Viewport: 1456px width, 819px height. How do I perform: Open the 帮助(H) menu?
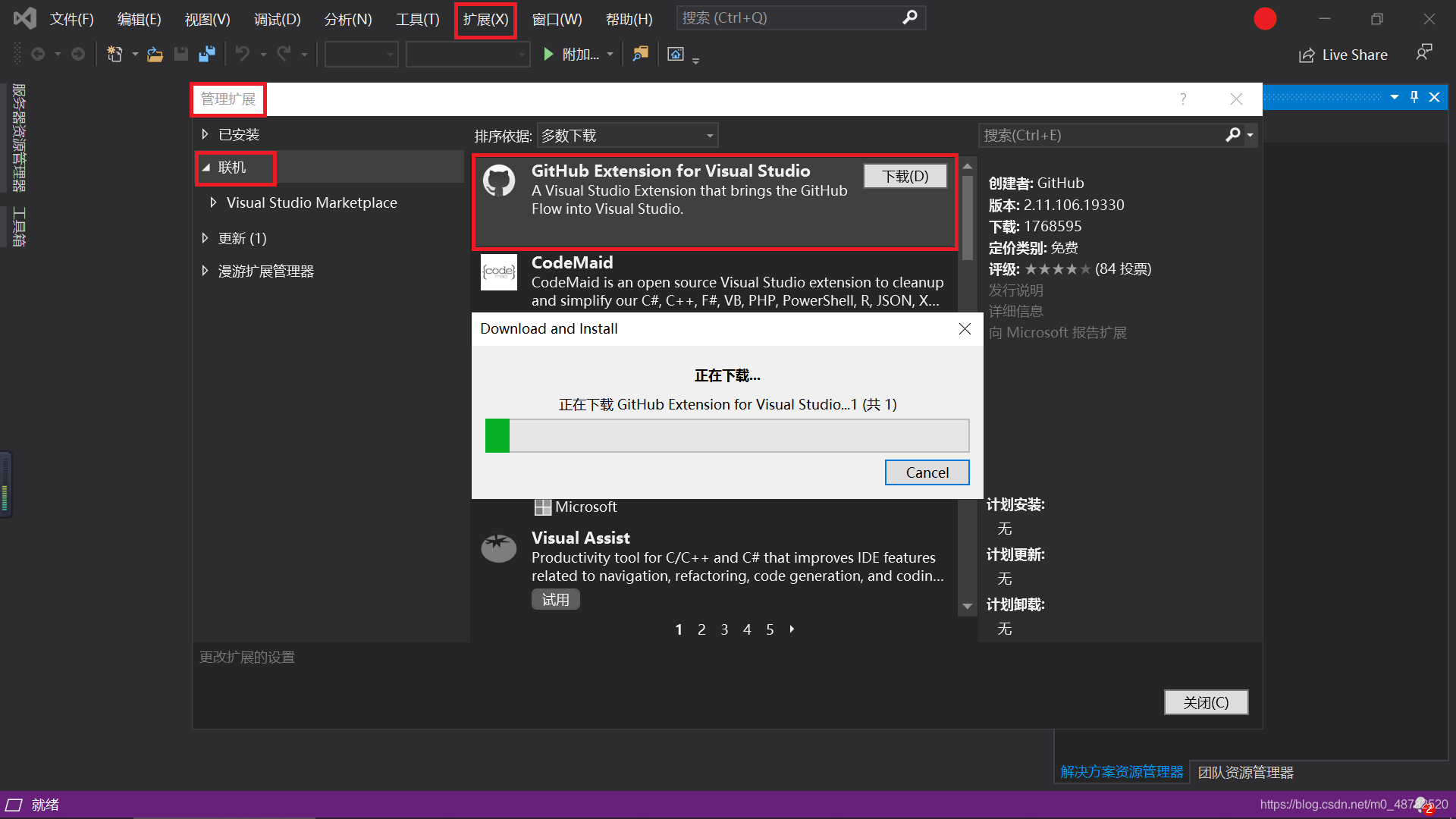(629, 19)
